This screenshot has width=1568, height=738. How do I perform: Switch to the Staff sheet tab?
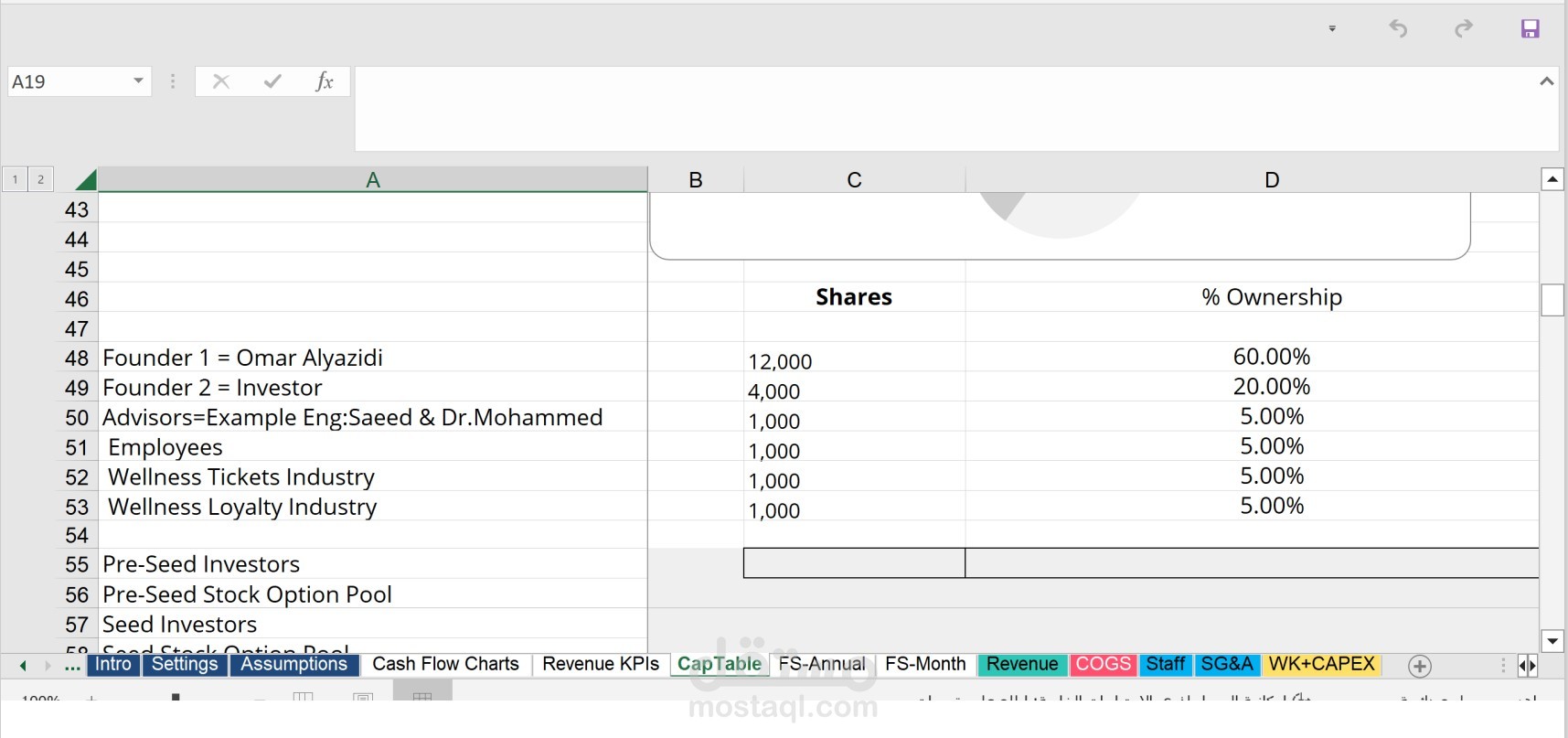coord(1166,665)
